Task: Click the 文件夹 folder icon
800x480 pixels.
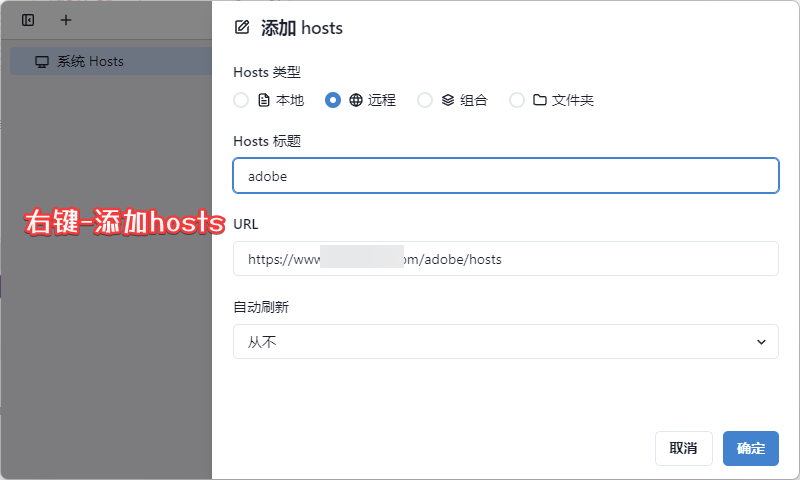Action: pos(540,99)
